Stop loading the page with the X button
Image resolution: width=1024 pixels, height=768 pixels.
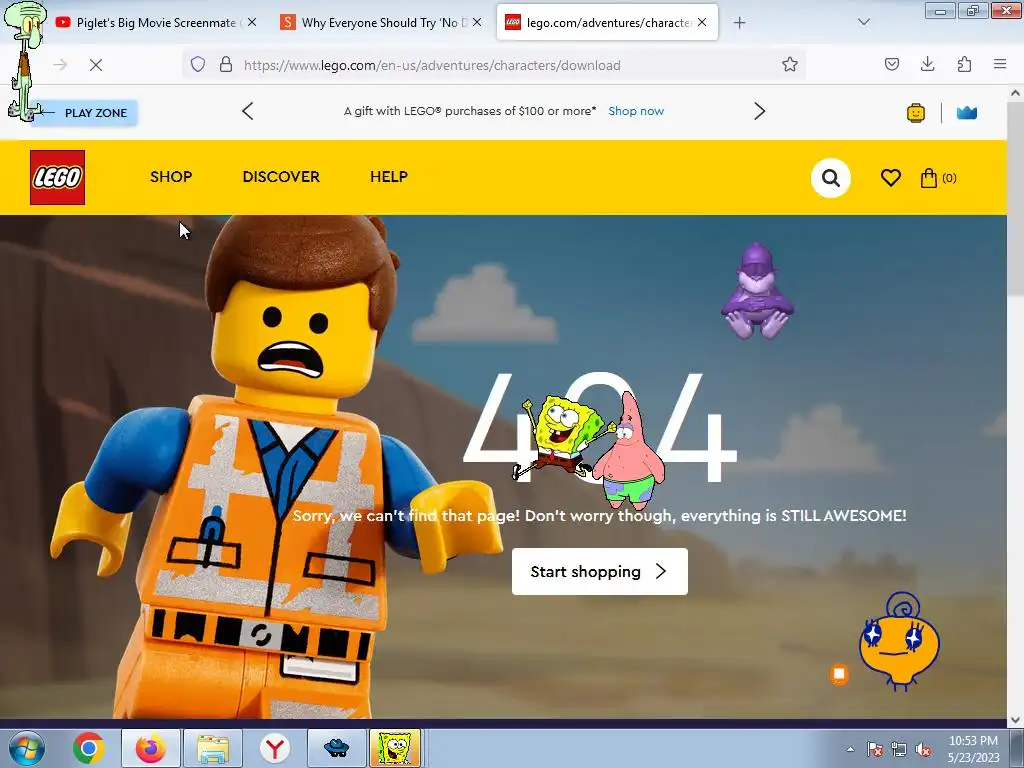tap(96, 65)
